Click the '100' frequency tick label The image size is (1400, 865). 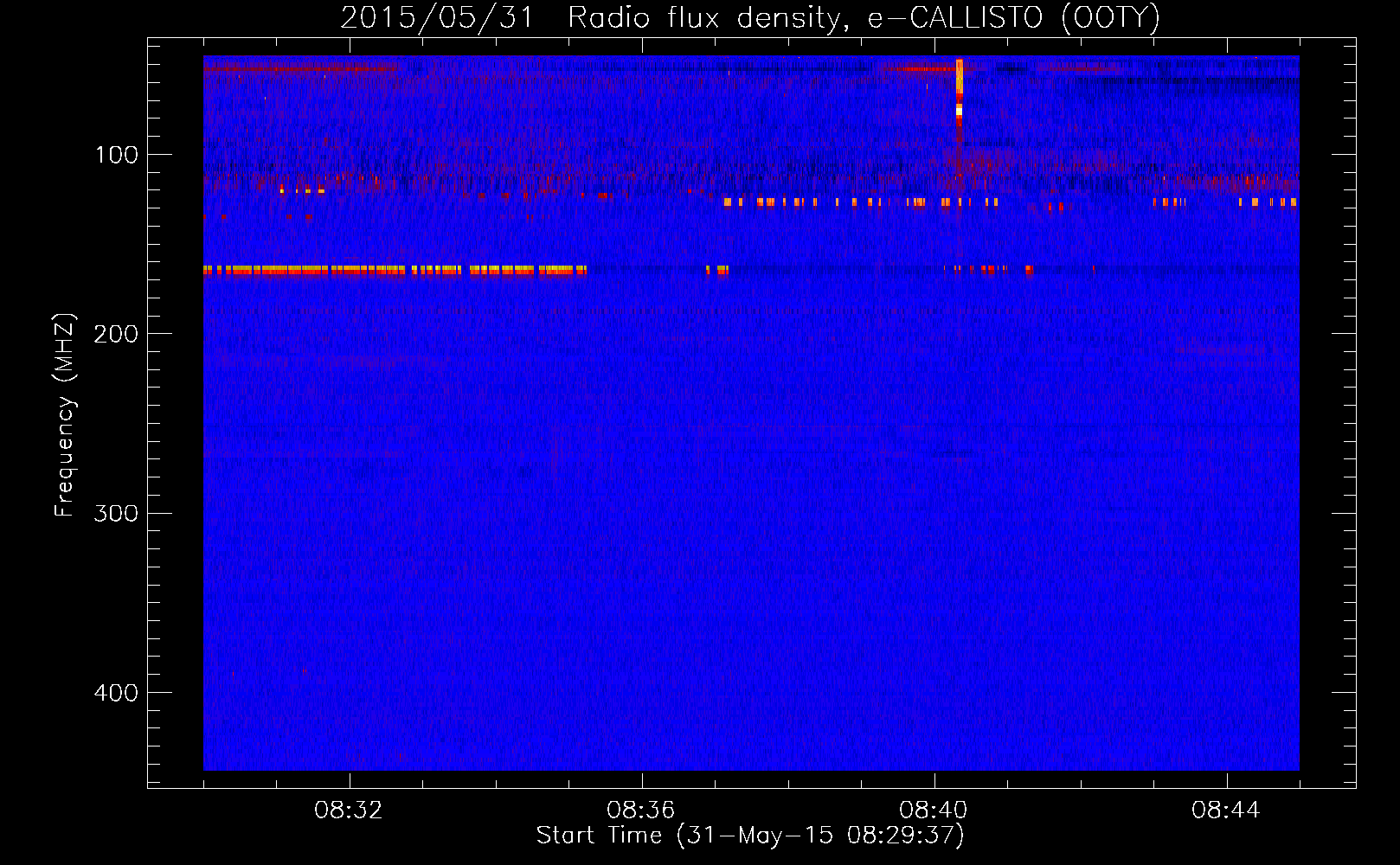point(117,155)
